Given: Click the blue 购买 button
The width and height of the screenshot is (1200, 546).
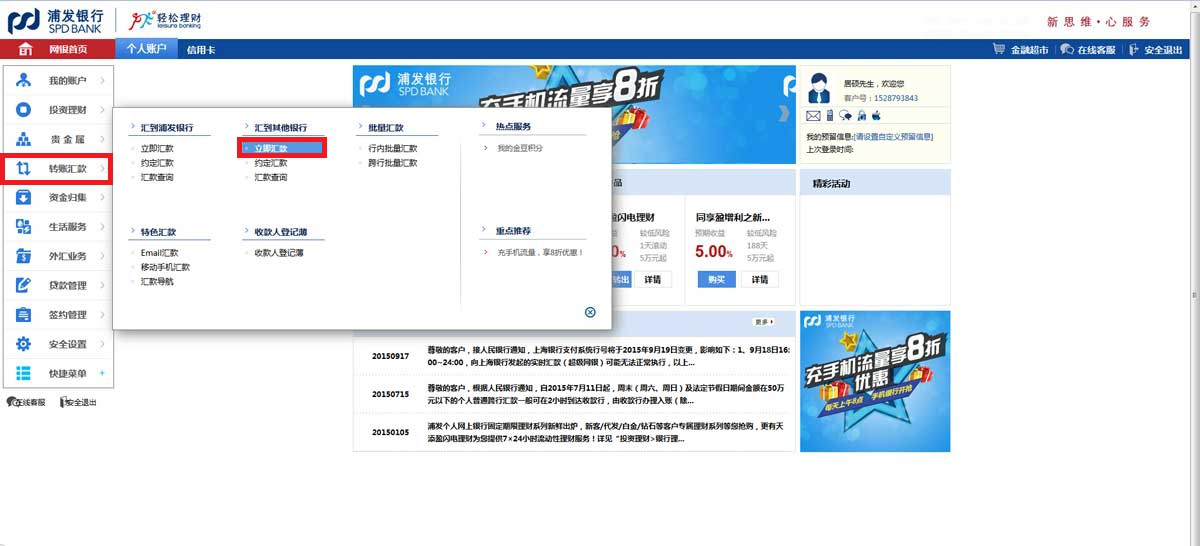Looking at the screenshot, I should tap(716, 279).
